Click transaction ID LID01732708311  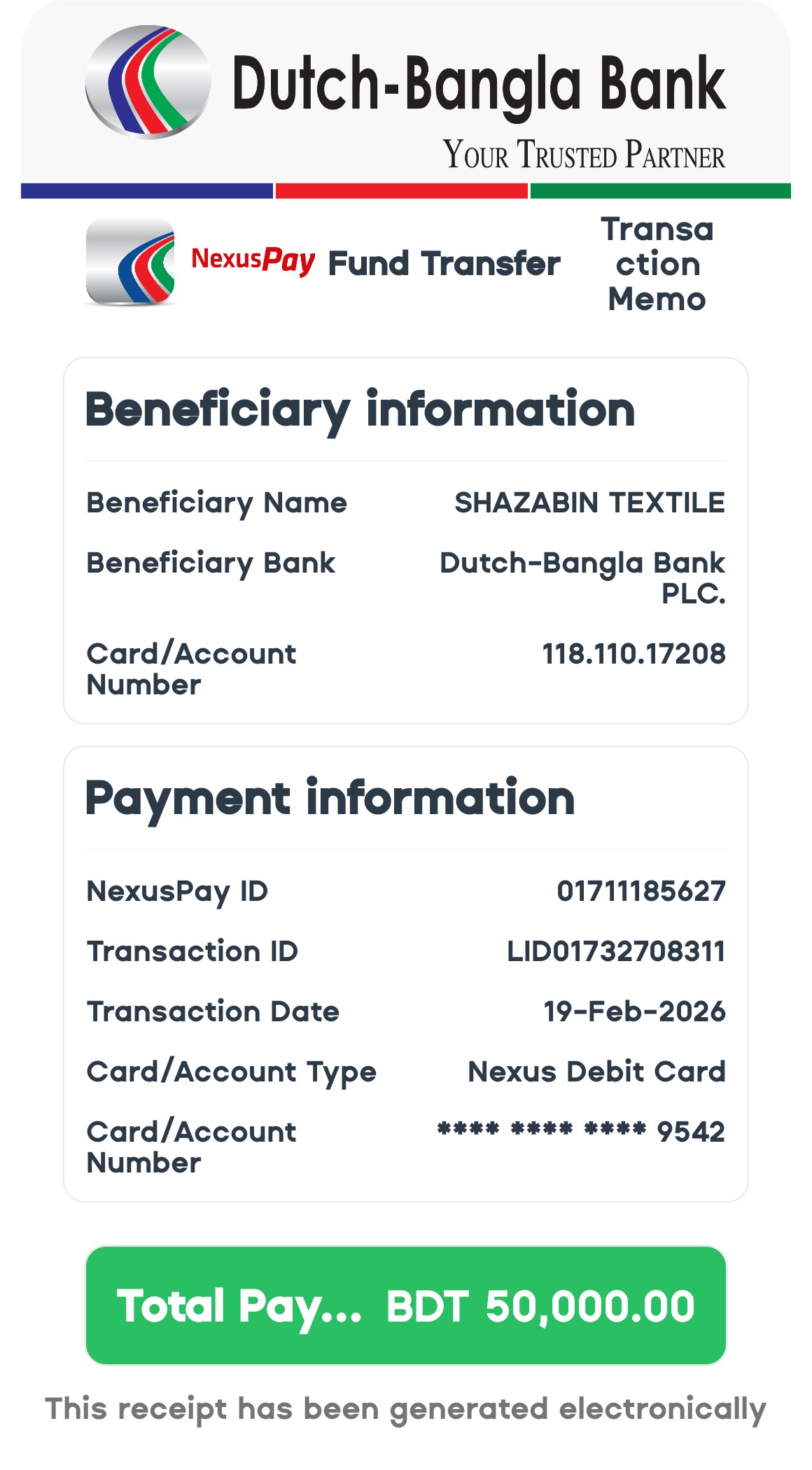click(616, 951)
